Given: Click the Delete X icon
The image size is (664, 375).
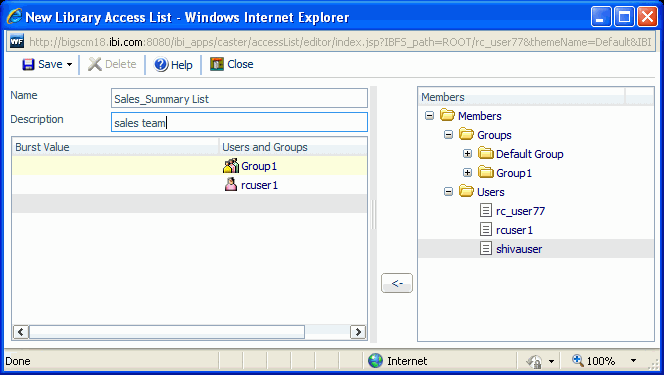Looking at the screenshot, I should click(94, 64).
